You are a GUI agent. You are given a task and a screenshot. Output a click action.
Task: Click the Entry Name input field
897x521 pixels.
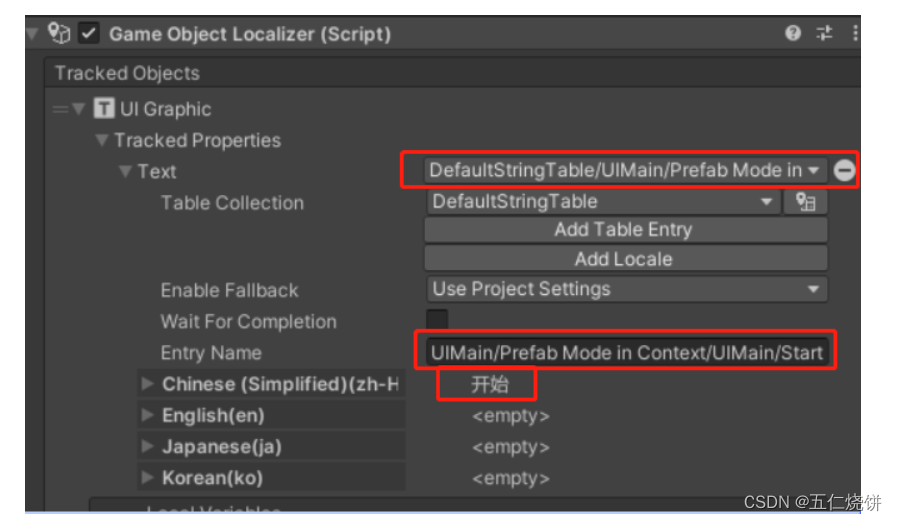625,353
